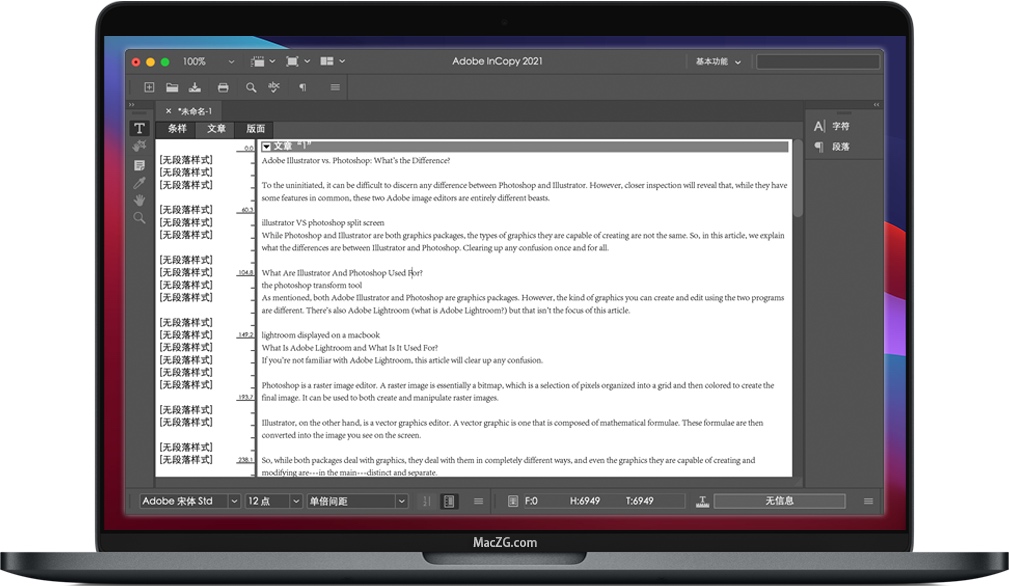Click the line 'illustrator VS photoshop split screen'
This screenshot has height=586, width=1009.
(x=322, y=223)
